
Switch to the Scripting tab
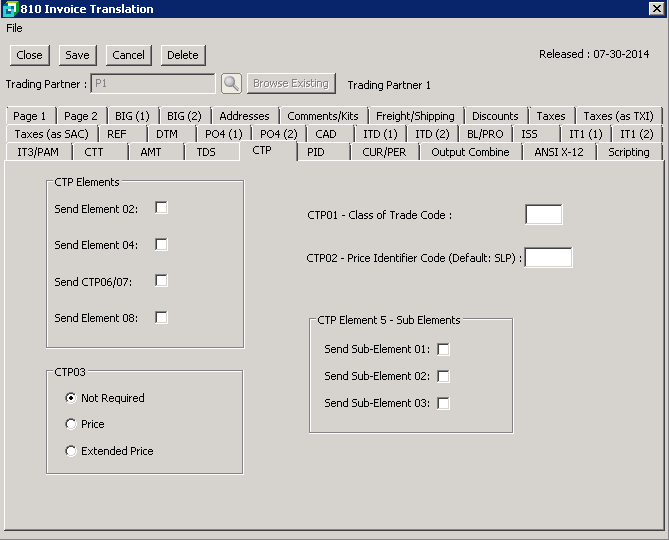[x=629, y=152]
